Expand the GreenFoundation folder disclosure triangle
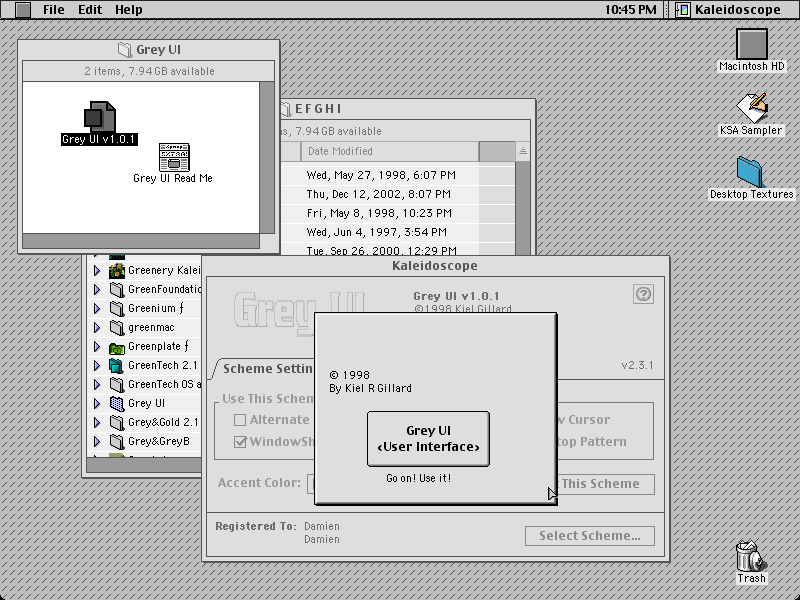 click(x=97, y=290)
